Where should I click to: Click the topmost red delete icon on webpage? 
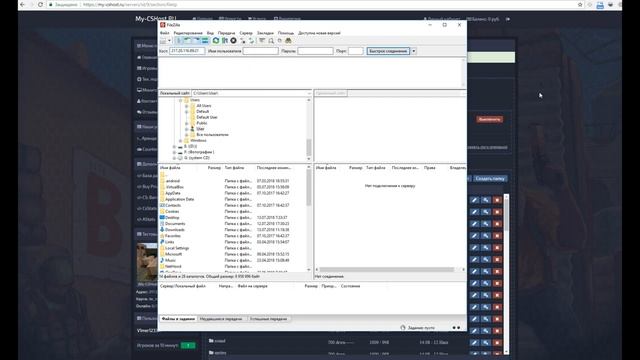pyautogui.click(x=497, y=200)
